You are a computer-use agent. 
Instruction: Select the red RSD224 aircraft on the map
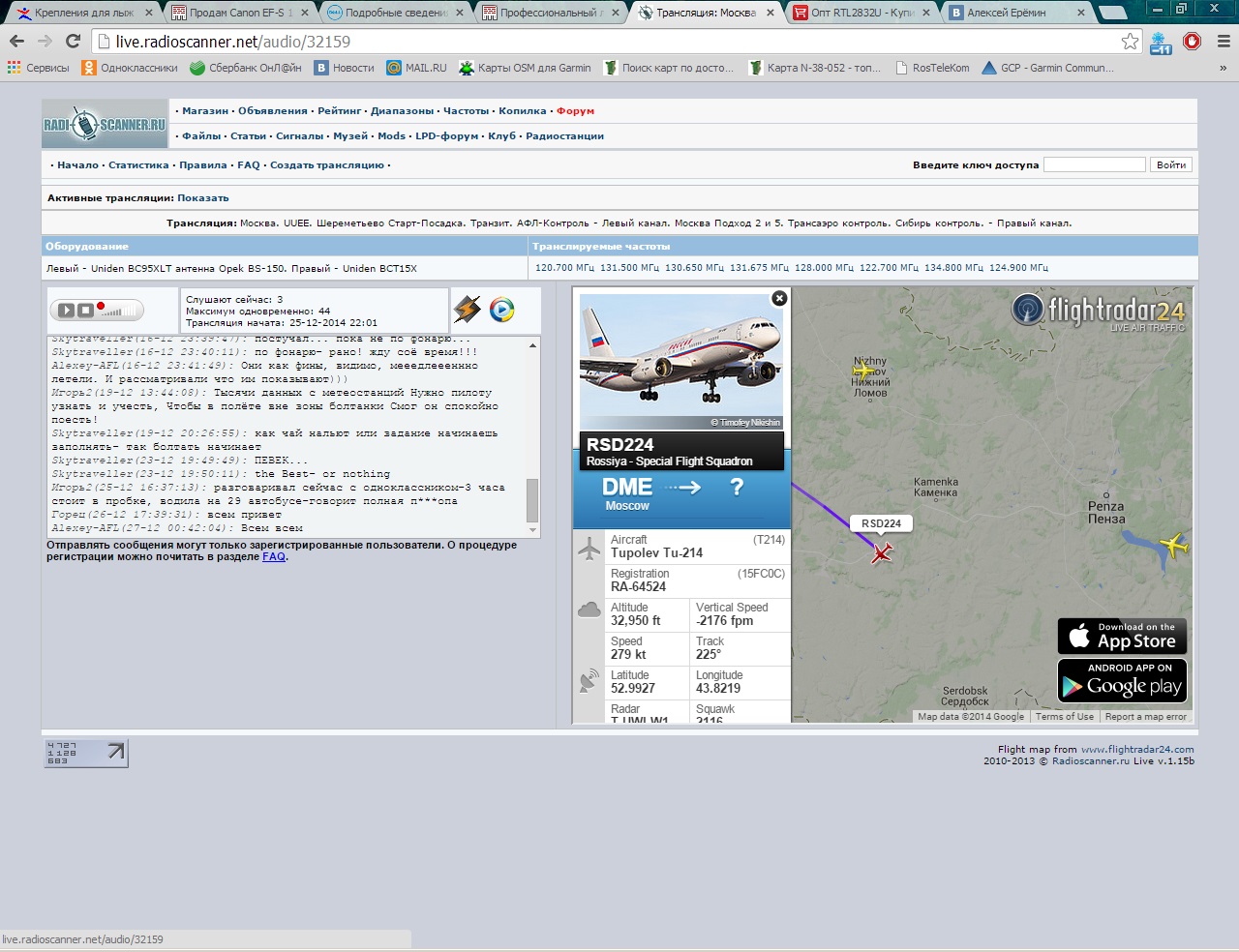[882, 552]
